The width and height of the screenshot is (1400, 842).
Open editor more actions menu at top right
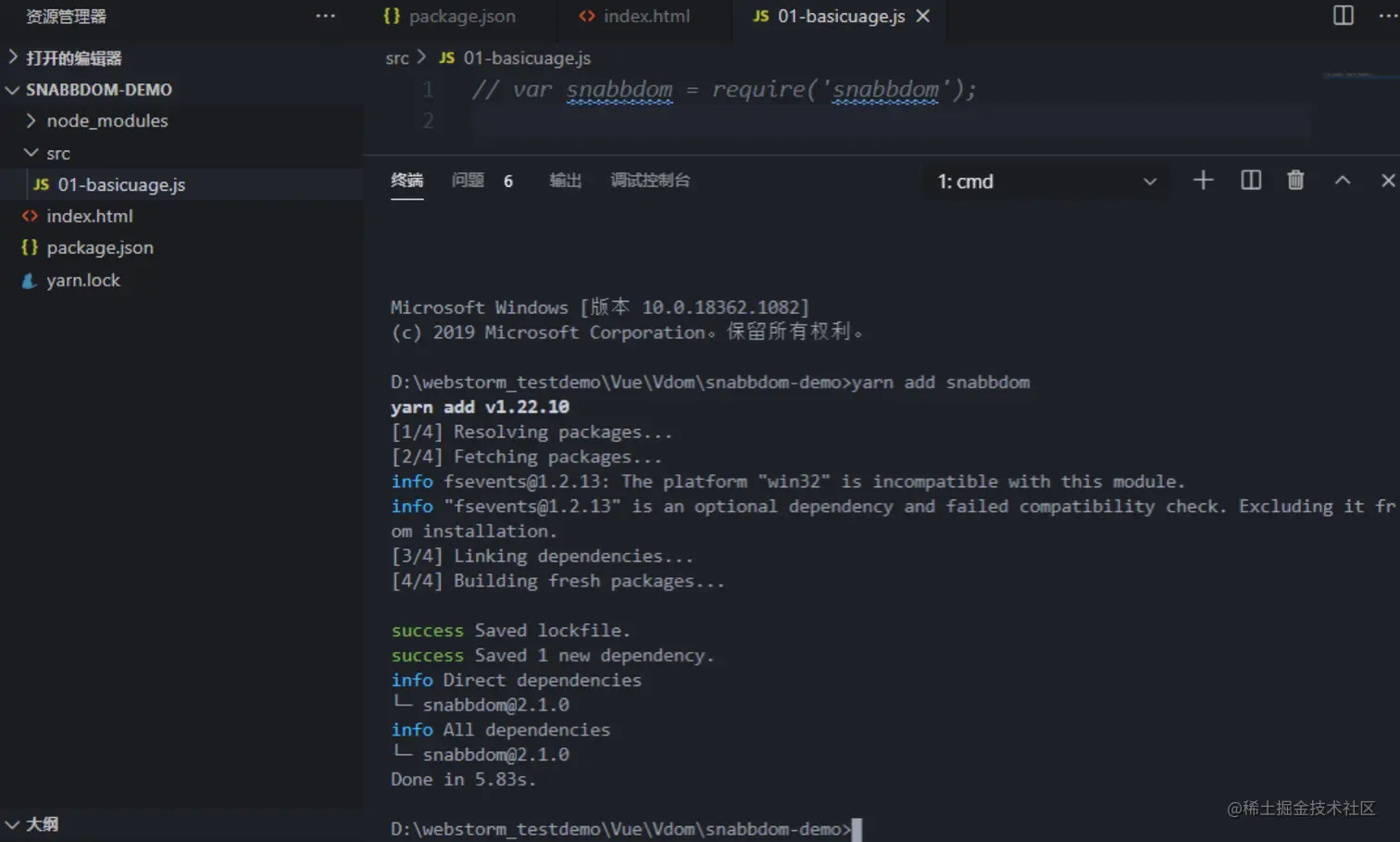click(x=1388, y=16)
